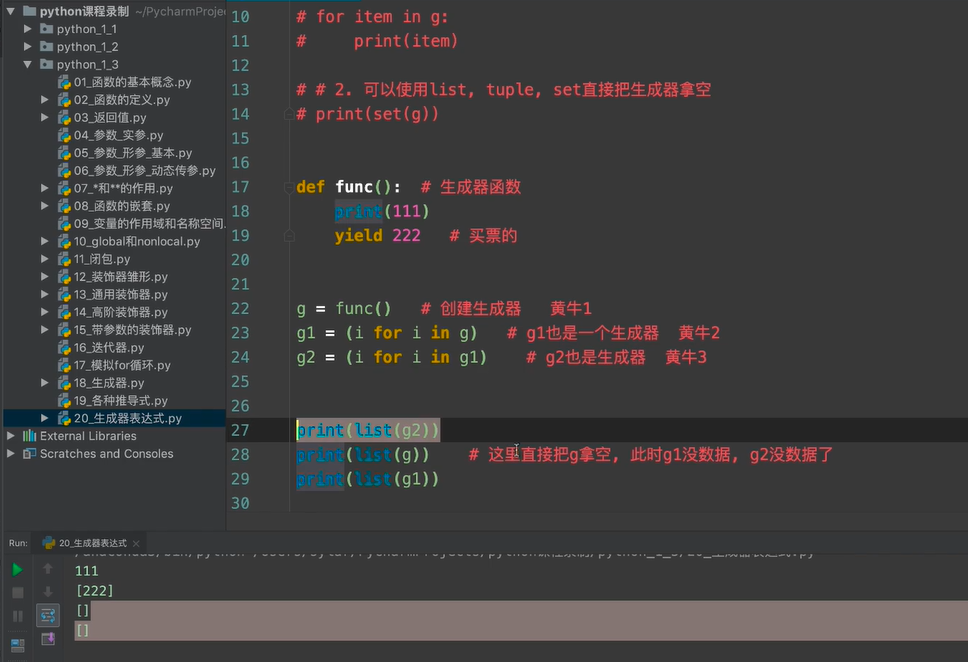Click Scratches and Consoles icon
Screen dimensions: 968x662
(x=29, y=453)
